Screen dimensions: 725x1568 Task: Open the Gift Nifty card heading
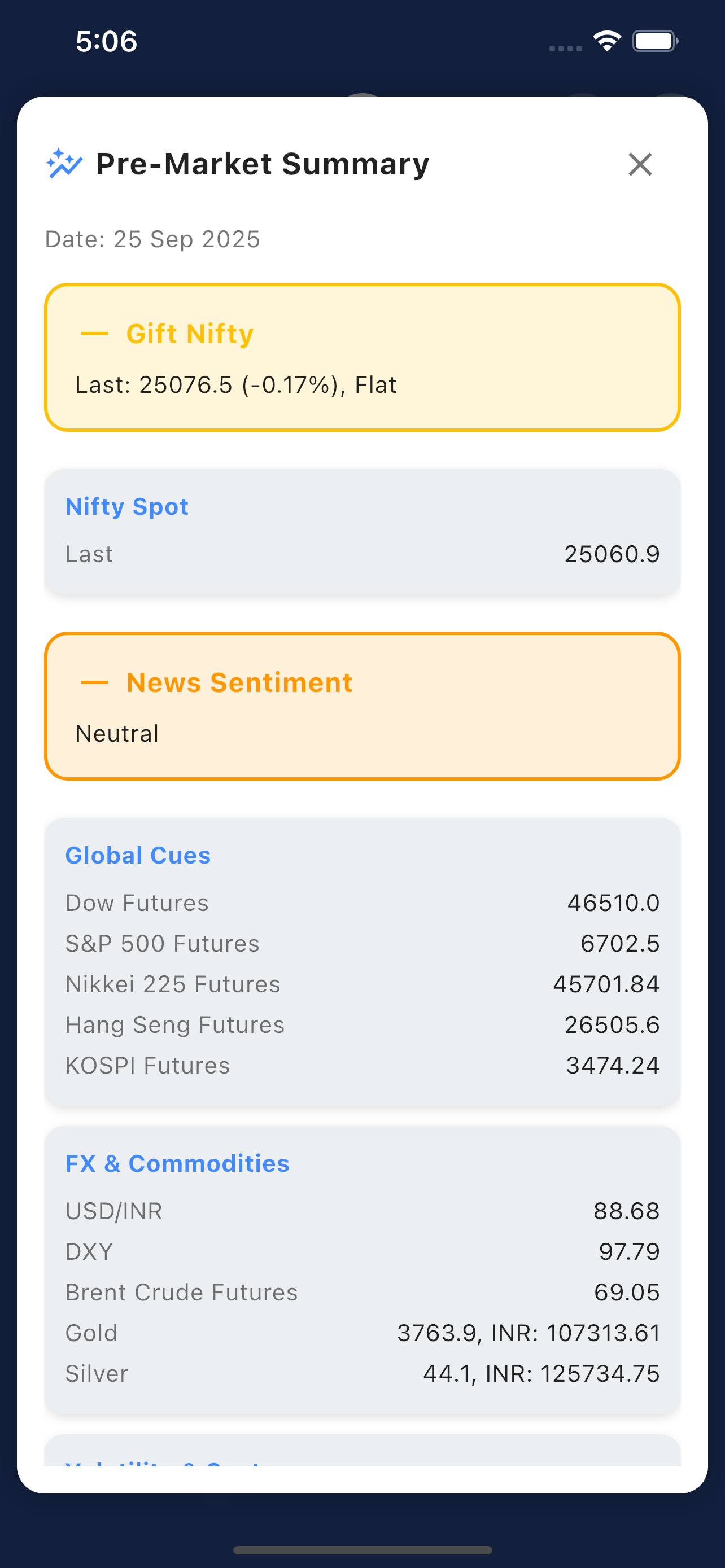(190, 334)
